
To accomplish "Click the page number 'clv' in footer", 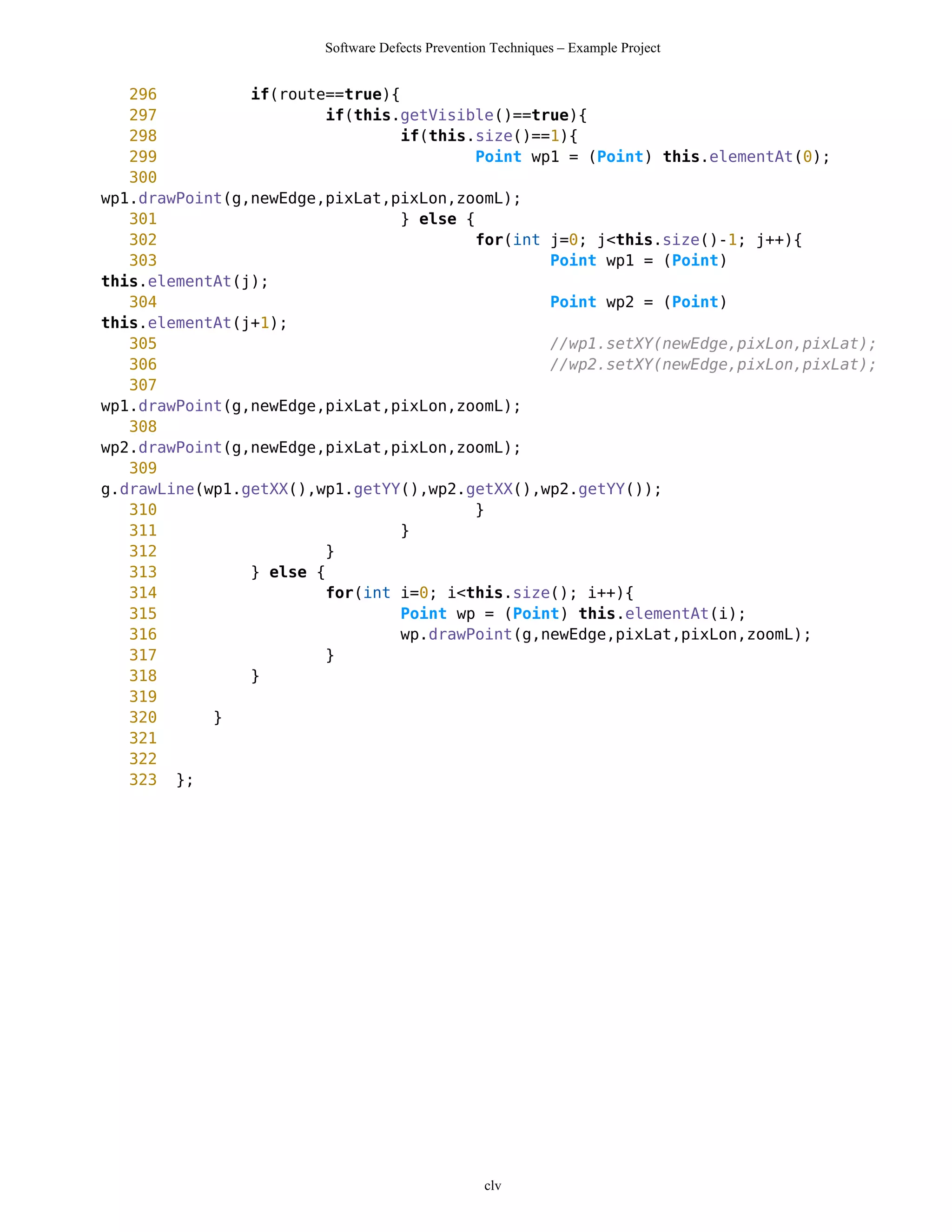I will point(492,1186).
